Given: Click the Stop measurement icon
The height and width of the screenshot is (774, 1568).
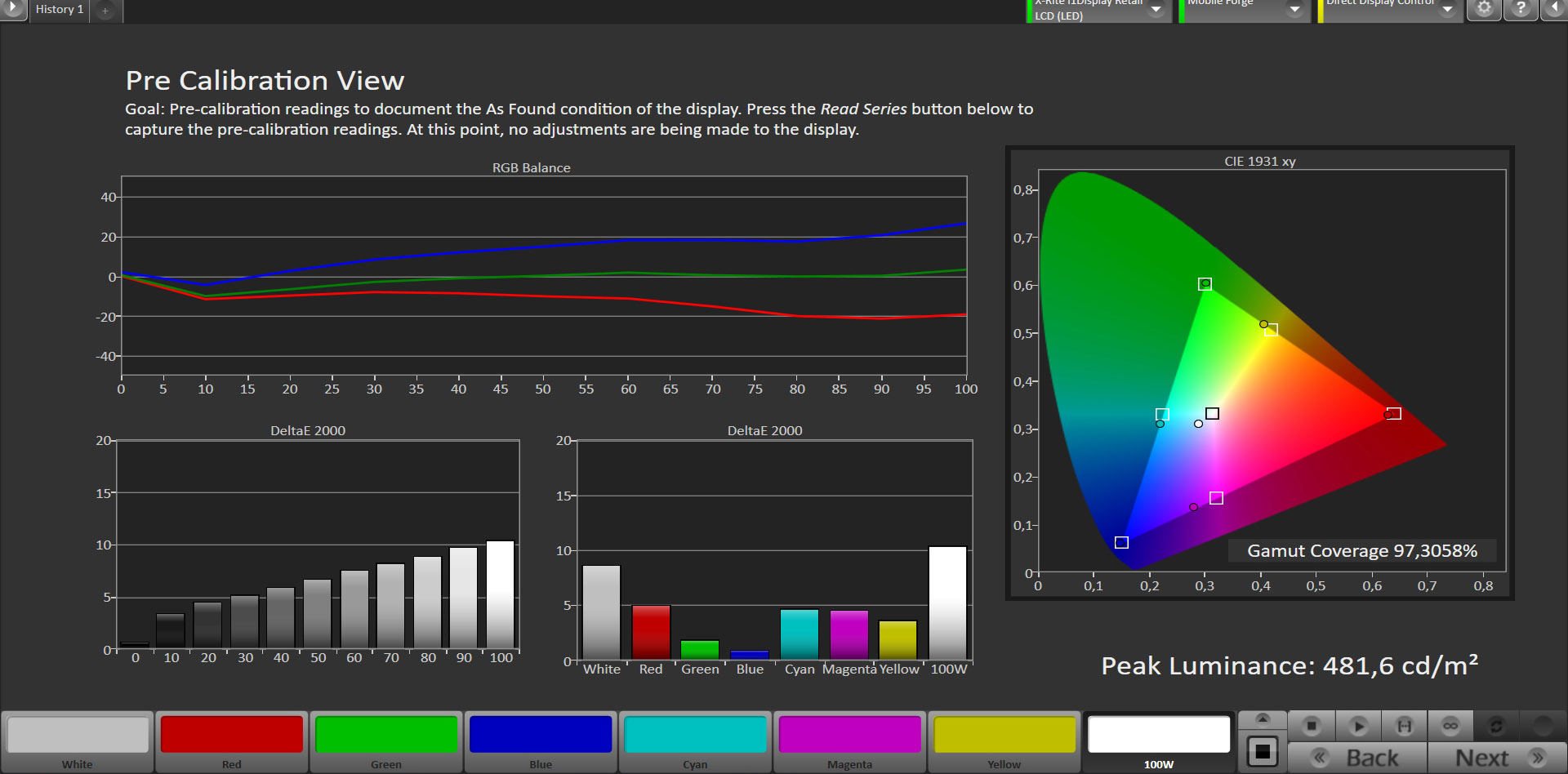Looking at the screenshot, I should point(1312,725).
